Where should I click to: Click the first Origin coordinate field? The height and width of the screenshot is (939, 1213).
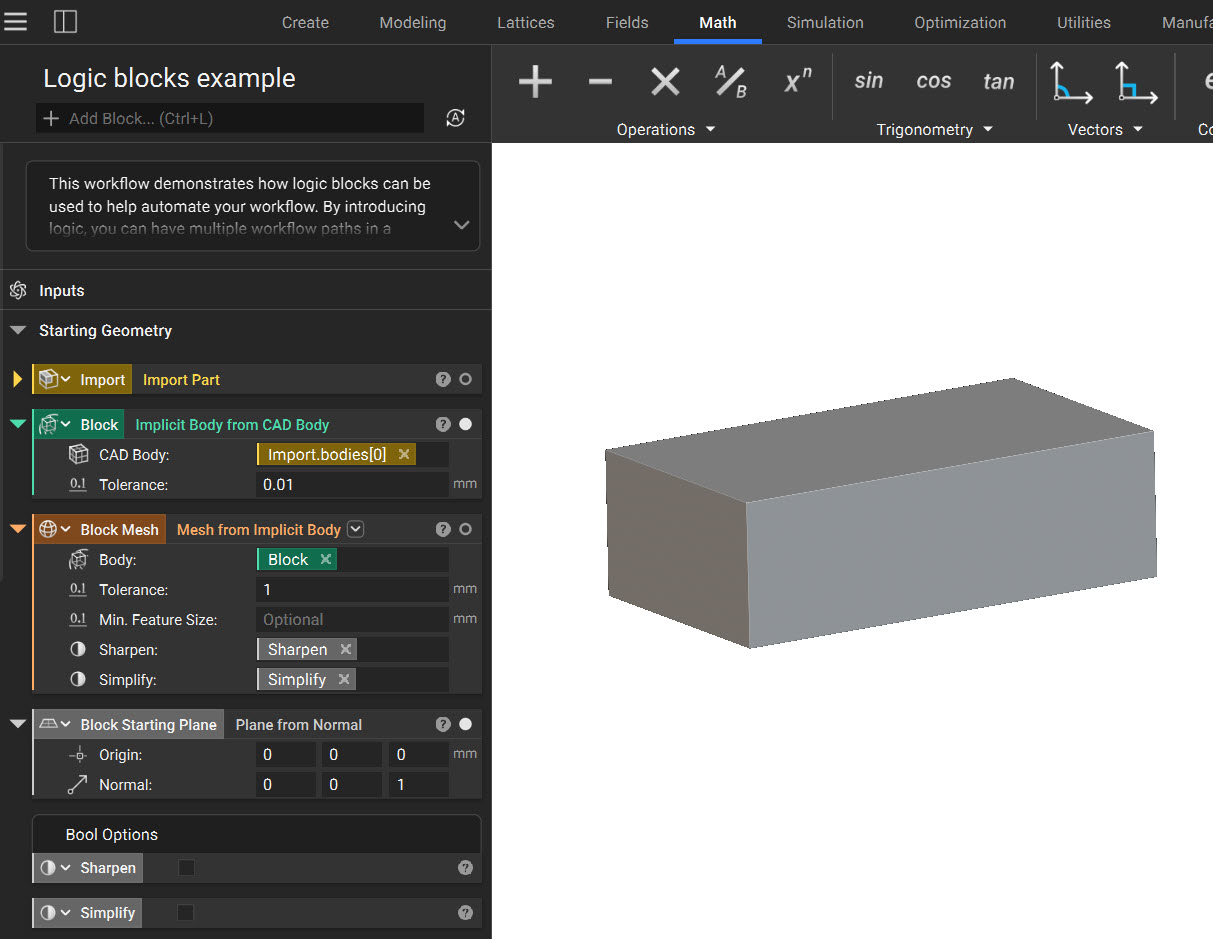(x=286, y=755)
